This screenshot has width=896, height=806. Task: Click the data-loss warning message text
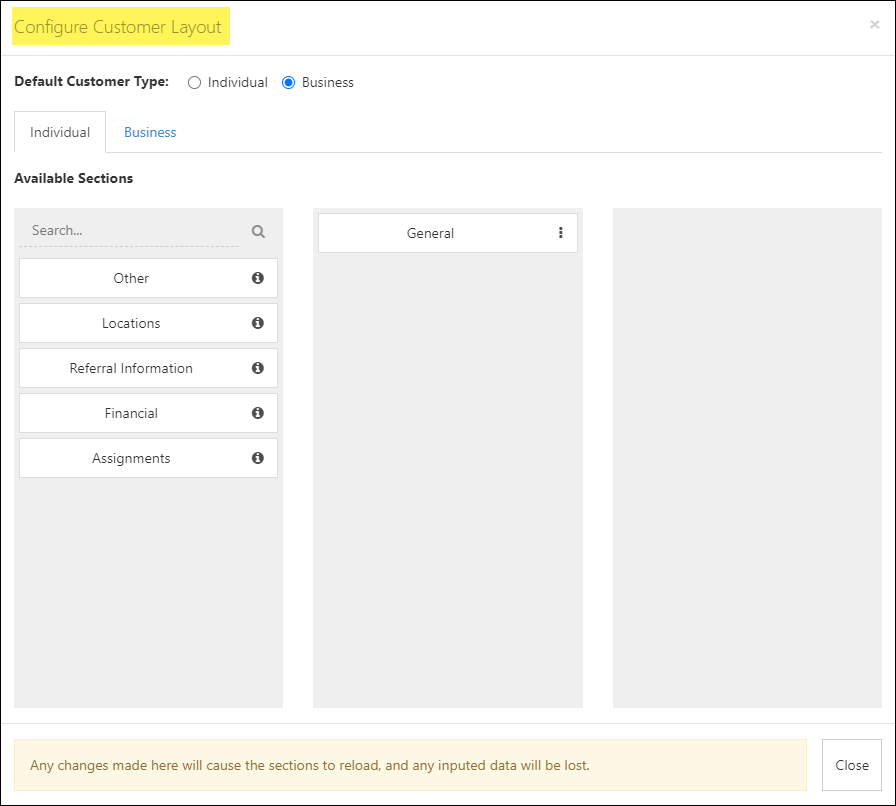(309, 765)
